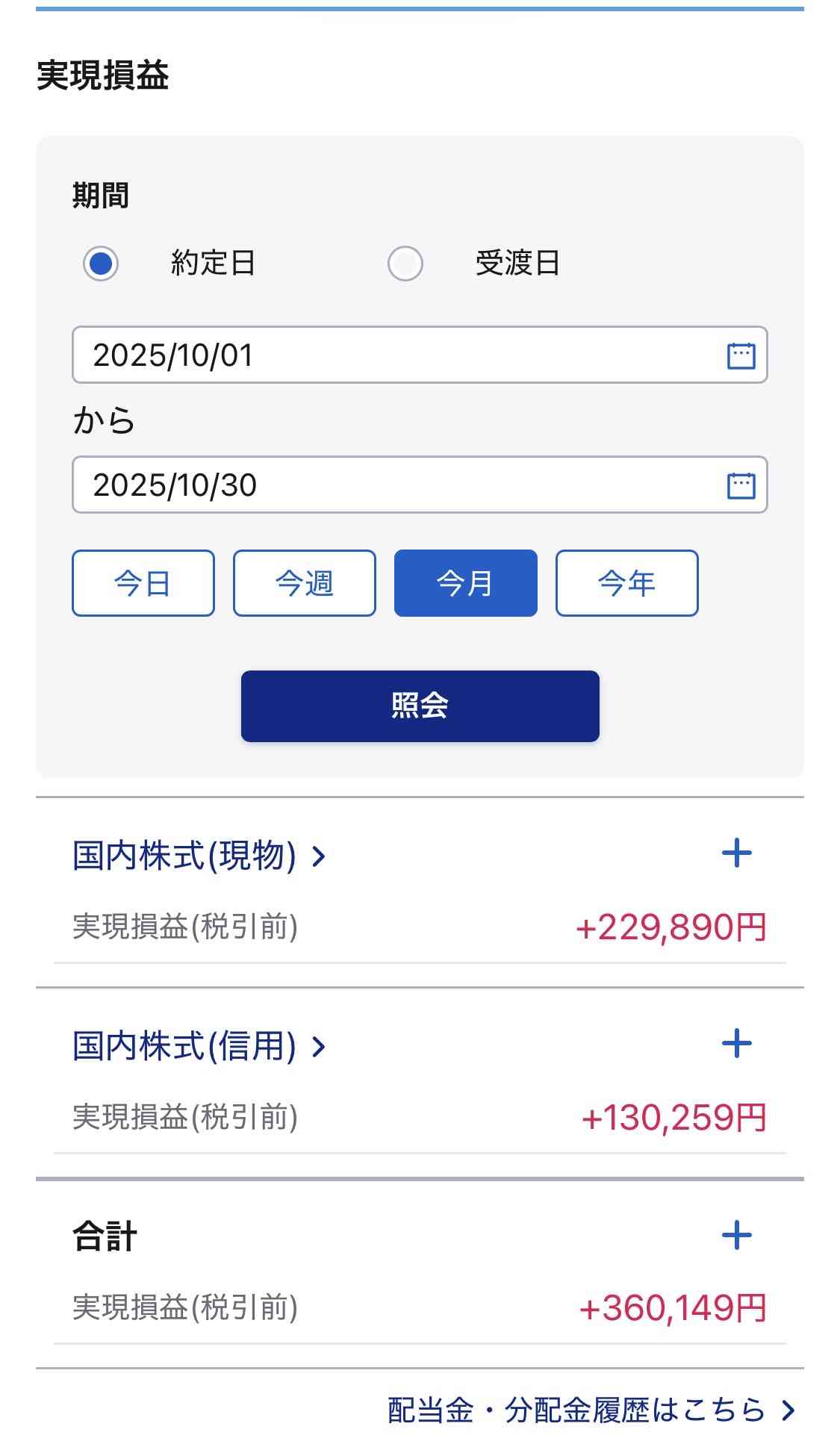The image size is (840, 1450).
Task: Choose the 今月 period button
Action: pos(466,583)
